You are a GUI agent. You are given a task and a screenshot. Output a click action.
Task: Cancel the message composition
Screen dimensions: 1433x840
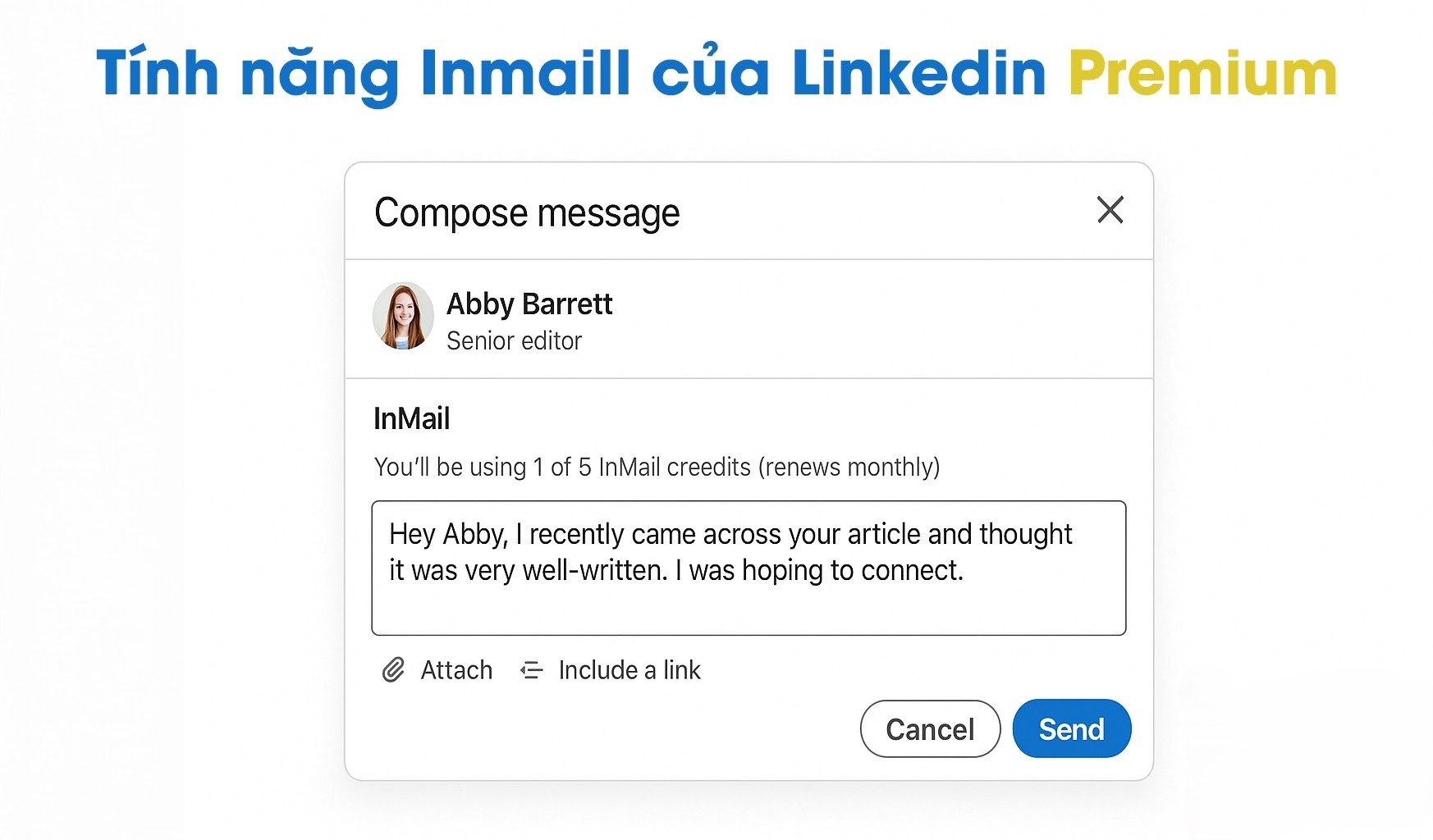(x=930, y=728)
